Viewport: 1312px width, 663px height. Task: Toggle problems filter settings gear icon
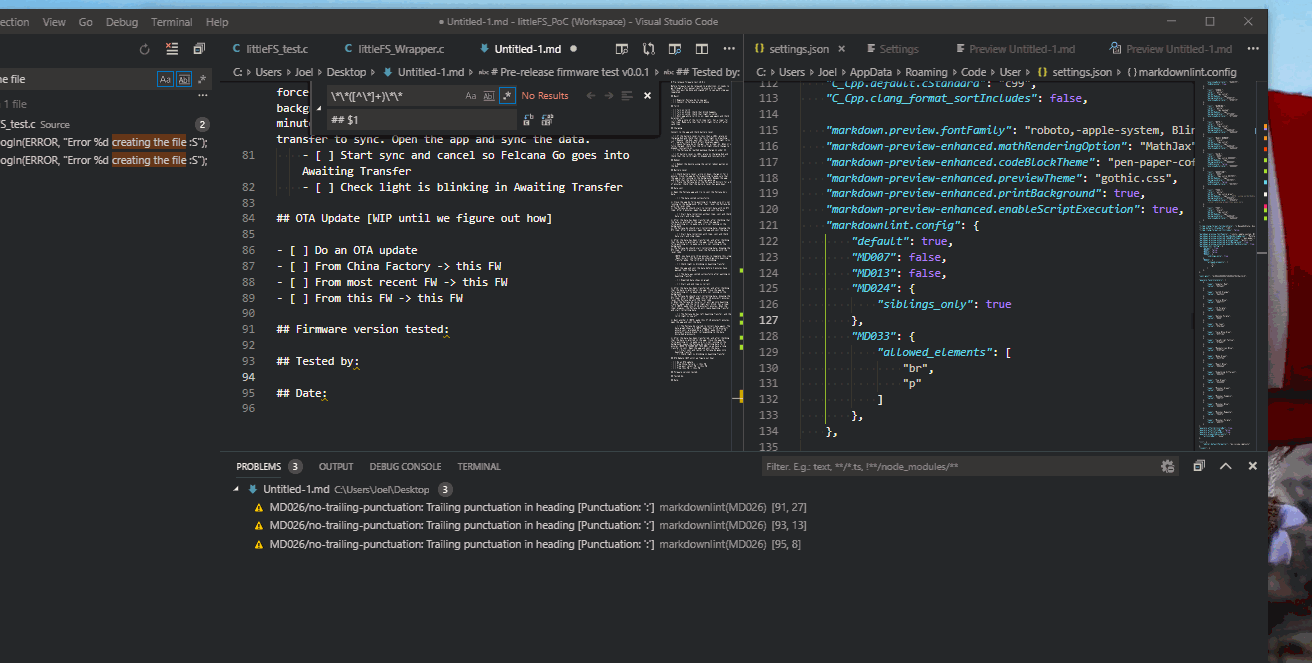[x=1167, y=467]
